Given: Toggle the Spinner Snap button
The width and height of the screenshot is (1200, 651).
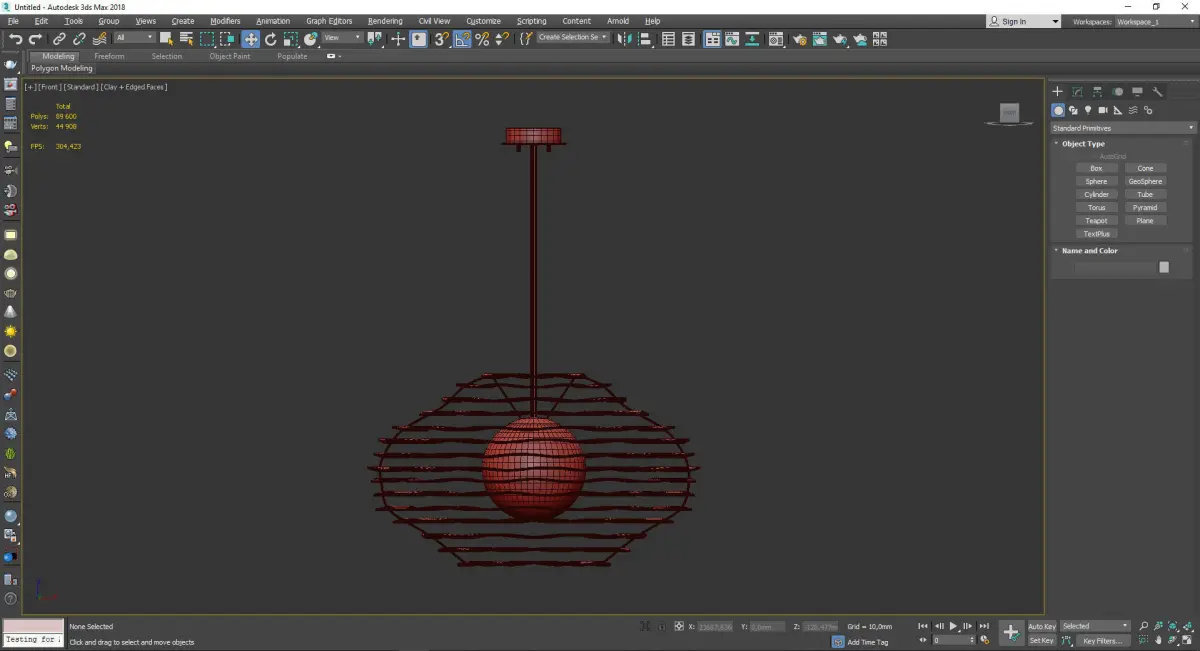Looking at the screenshot, I should point(501,39).
